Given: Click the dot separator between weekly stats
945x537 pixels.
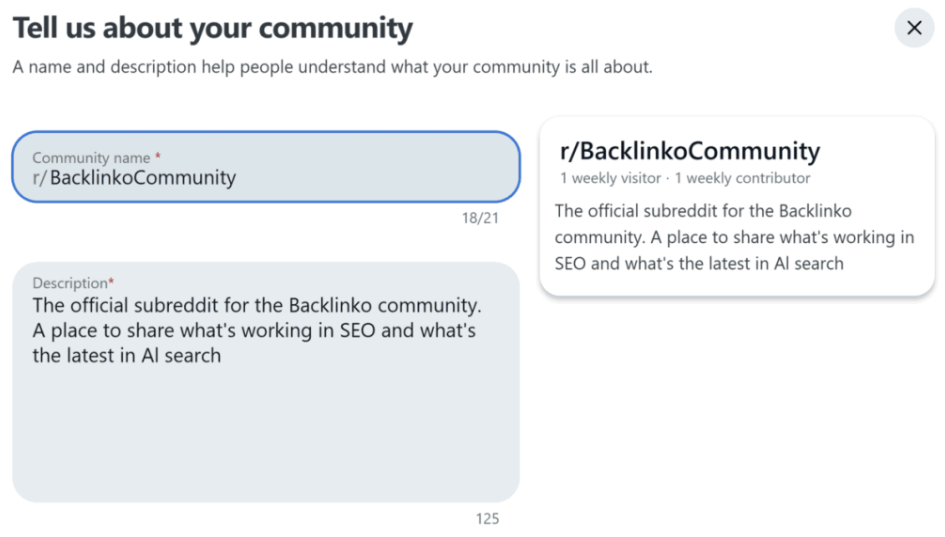Looking at the screenshot, I should pos(668,178).
